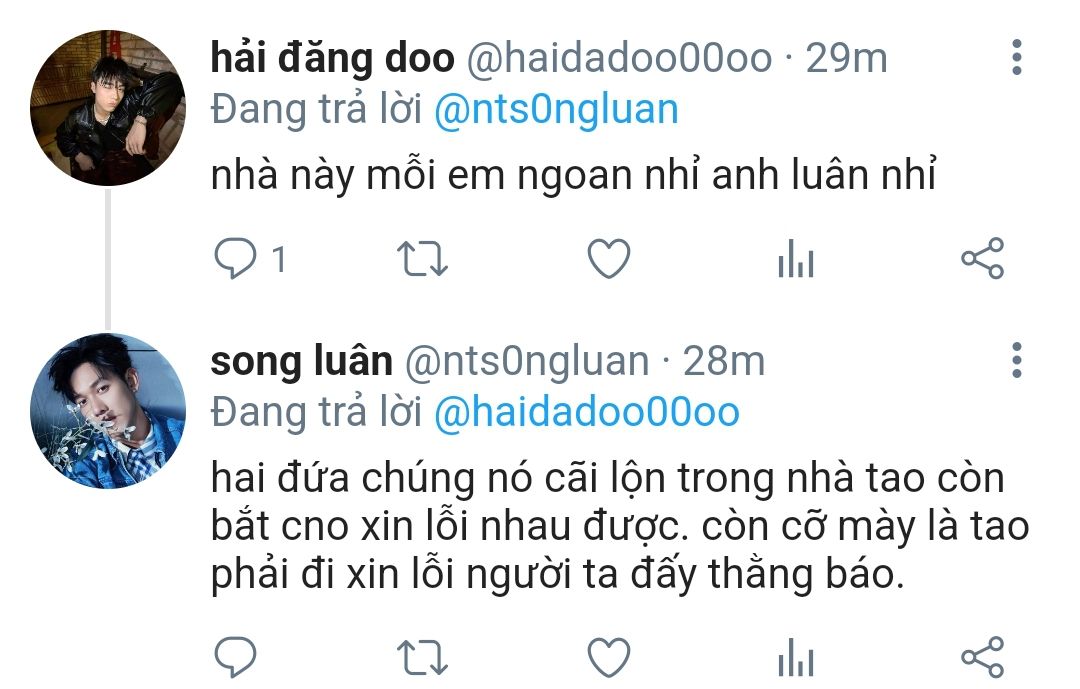The width and height of the screenshot is (1080, 689).
Task: View analytics for song luân's tweet
Action: (796, 657)
